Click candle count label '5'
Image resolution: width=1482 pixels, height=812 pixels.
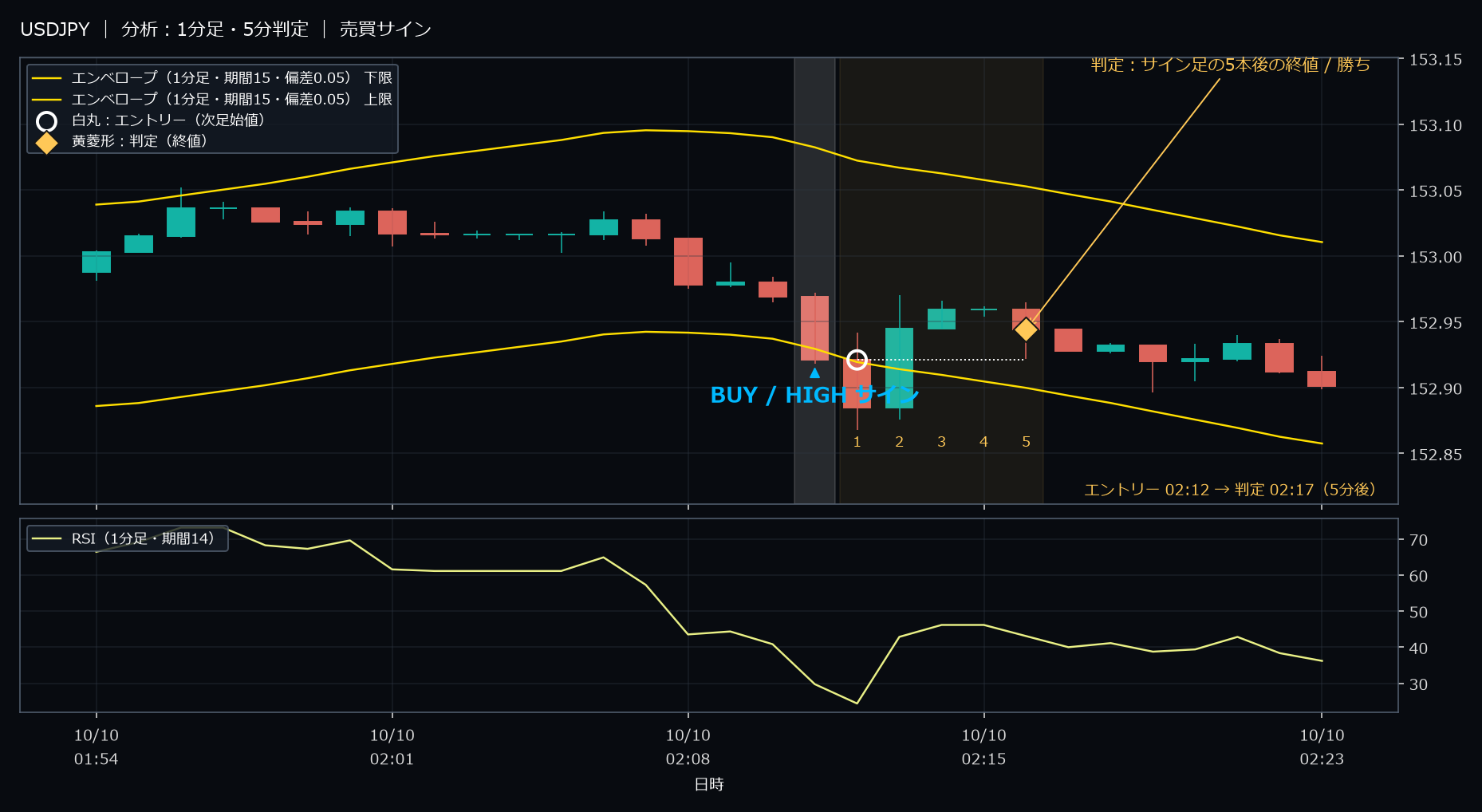coord(1026,441)
